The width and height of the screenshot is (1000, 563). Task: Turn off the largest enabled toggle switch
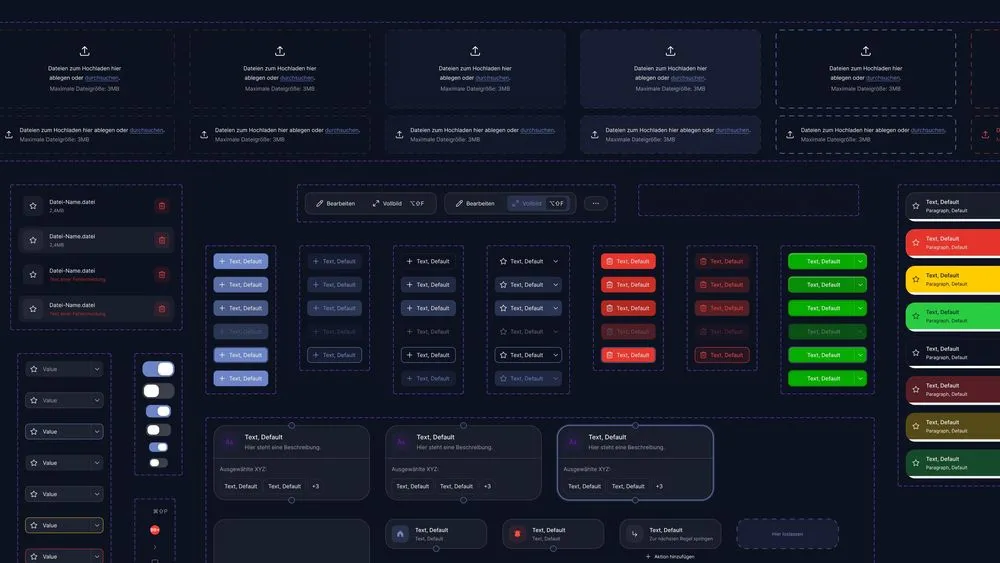tap(158, 369)
